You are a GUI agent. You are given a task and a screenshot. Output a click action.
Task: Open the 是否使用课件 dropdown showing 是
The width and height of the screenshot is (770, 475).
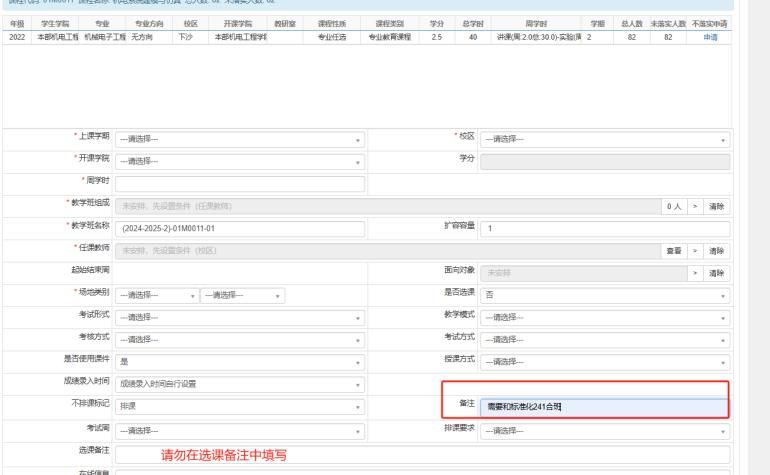coord(240,361)
